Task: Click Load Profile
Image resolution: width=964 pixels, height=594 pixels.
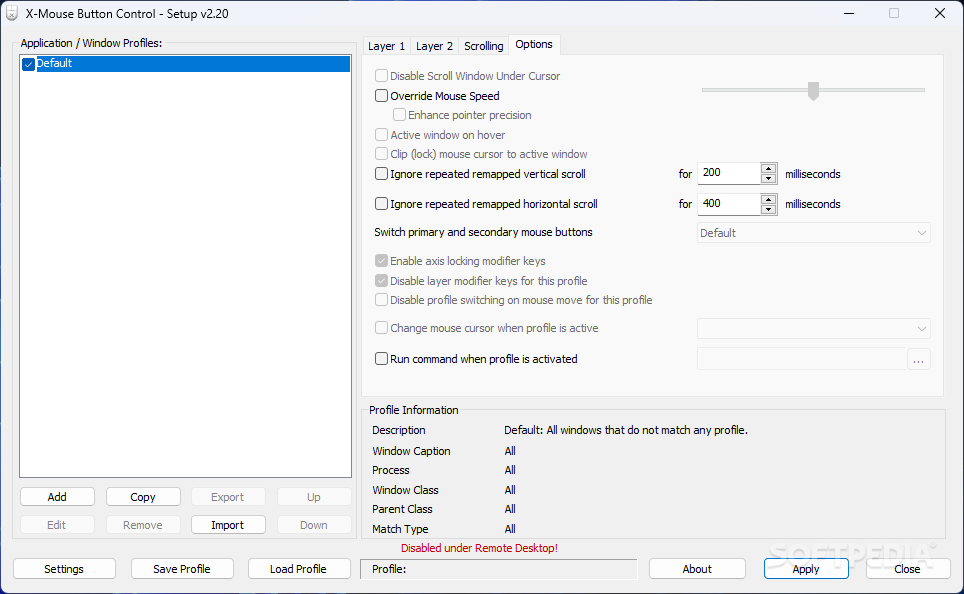Action: point(299,569)
